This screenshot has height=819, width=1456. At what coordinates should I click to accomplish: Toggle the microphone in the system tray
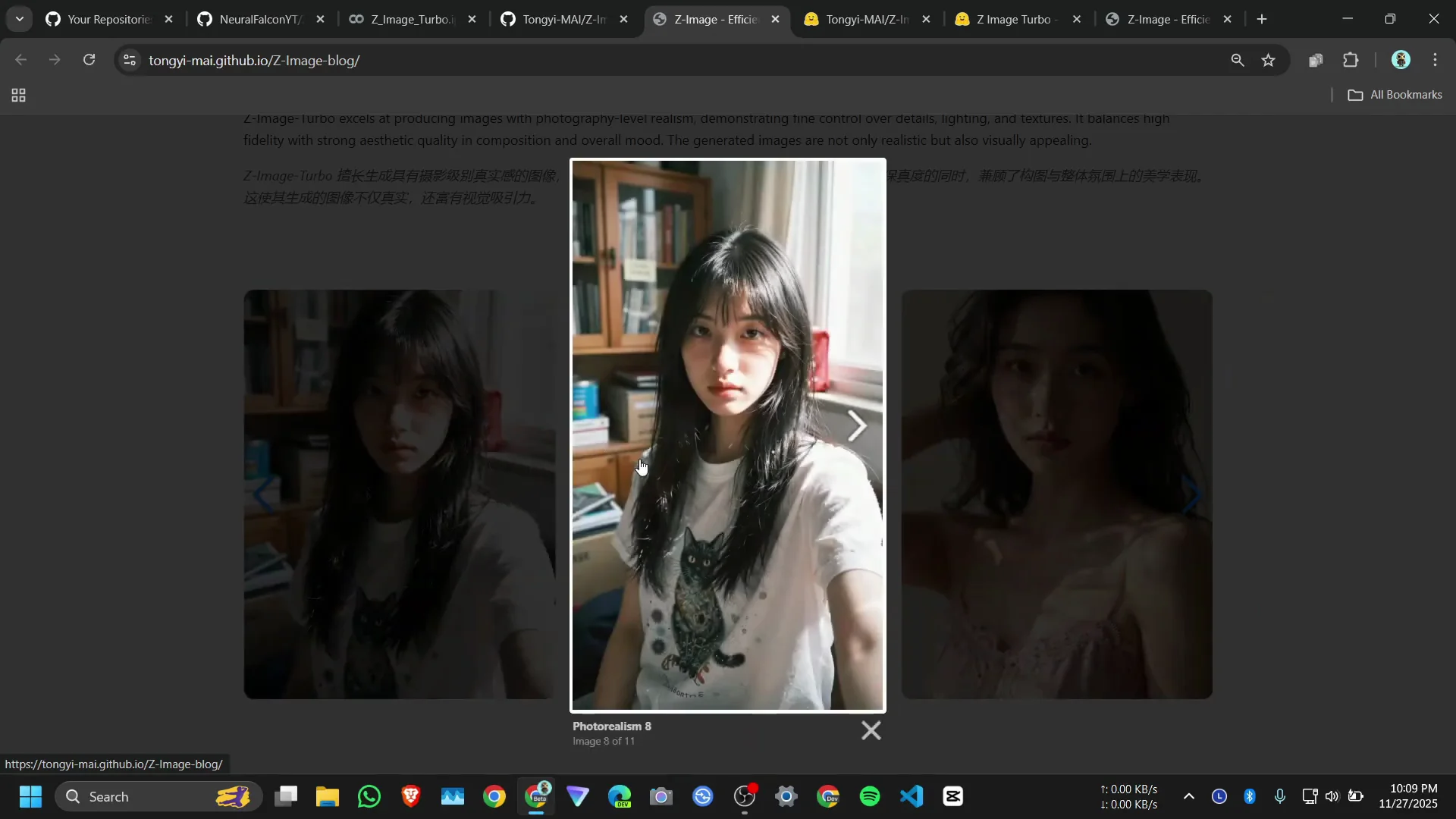[1281, 796]
